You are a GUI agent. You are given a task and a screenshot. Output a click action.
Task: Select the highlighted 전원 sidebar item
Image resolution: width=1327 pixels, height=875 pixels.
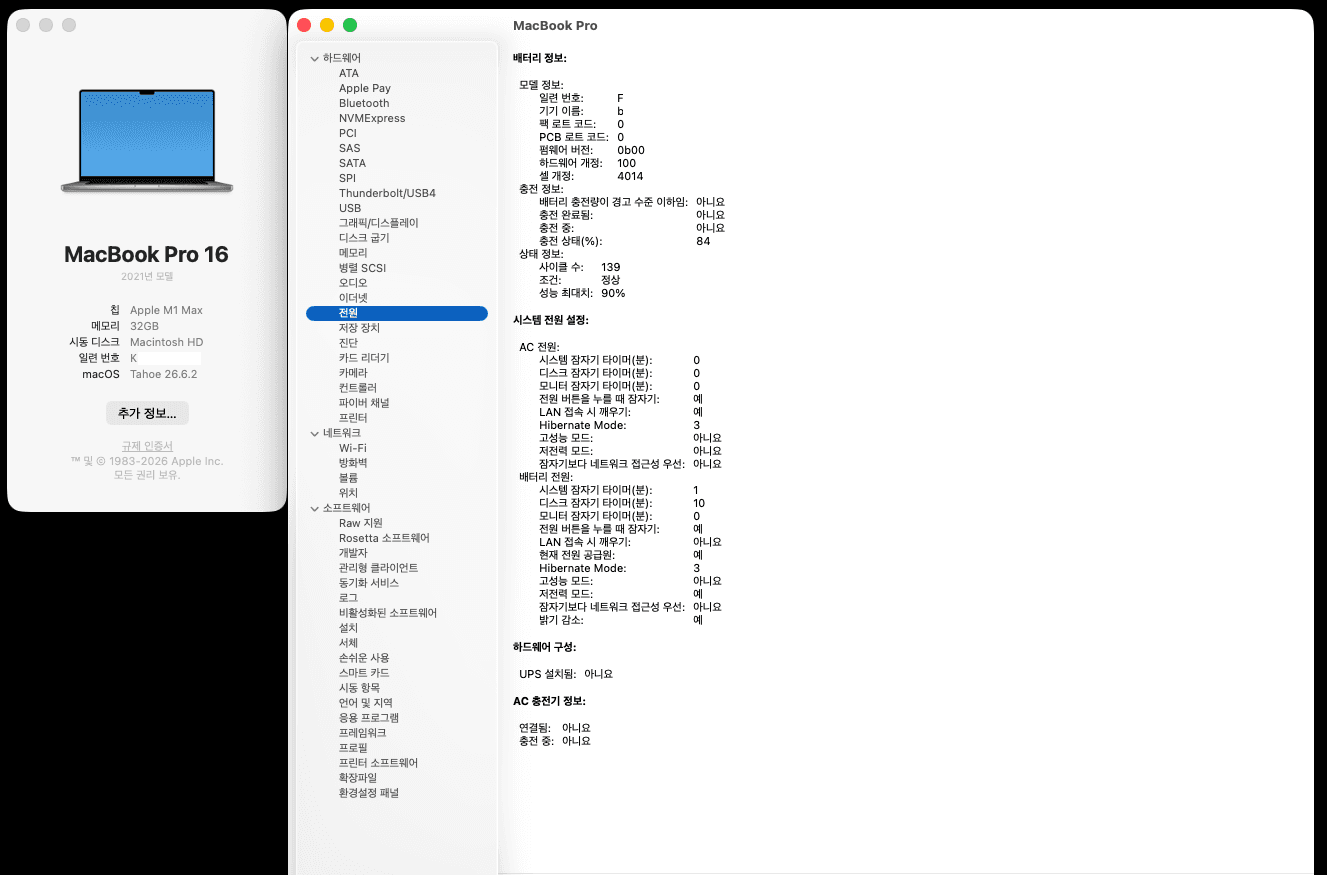[397, 313]
